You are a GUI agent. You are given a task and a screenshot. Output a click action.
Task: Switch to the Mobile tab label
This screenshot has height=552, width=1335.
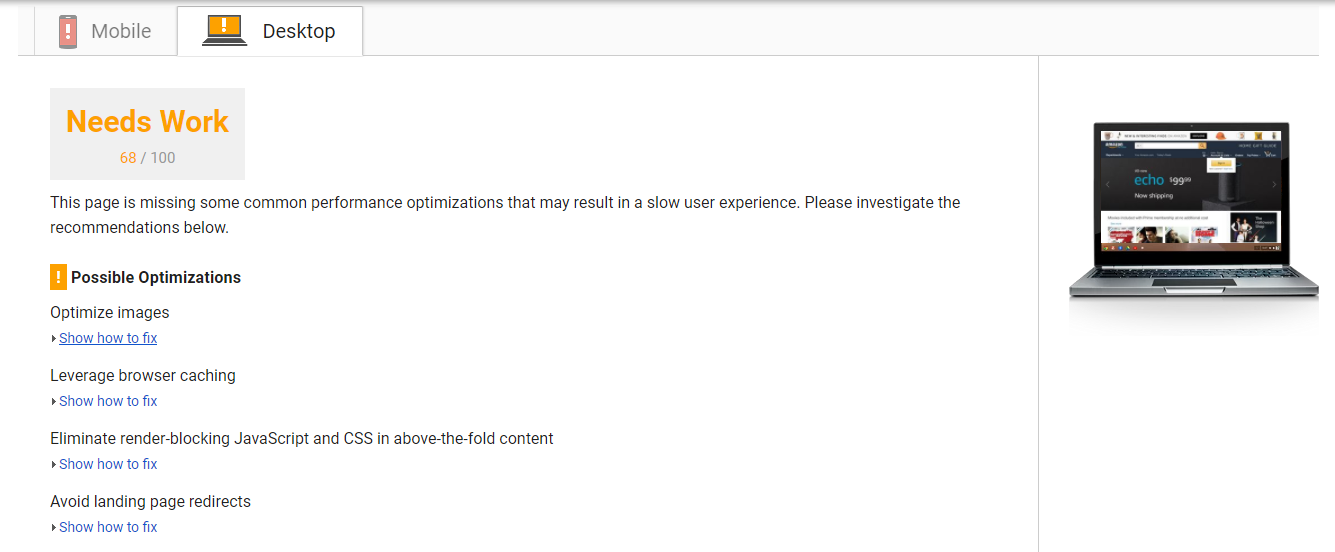[x=121, y=31]
